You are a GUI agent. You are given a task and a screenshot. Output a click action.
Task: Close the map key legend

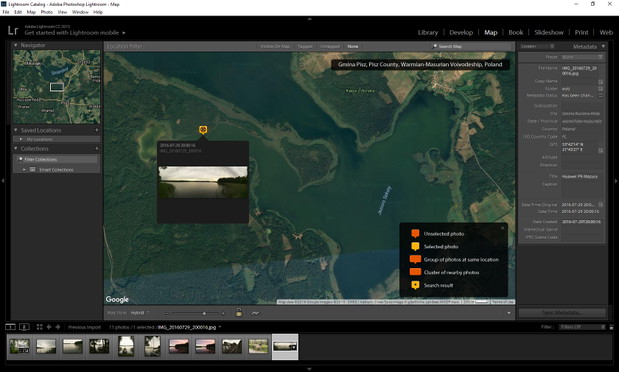[x=503, y=228]
